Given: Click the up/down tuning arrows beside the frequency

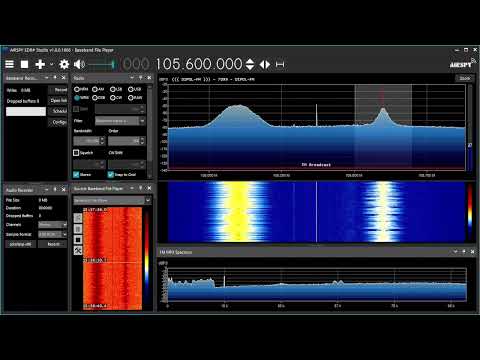Looking at the screenshot, I should pyautogui.click(x=250, y=64).
